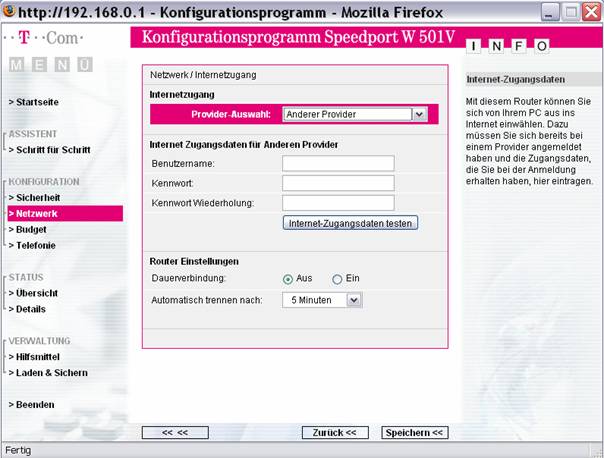Click the Speichern << button
The width and height of the screenshot is (604, 458).
click(414, 433)
